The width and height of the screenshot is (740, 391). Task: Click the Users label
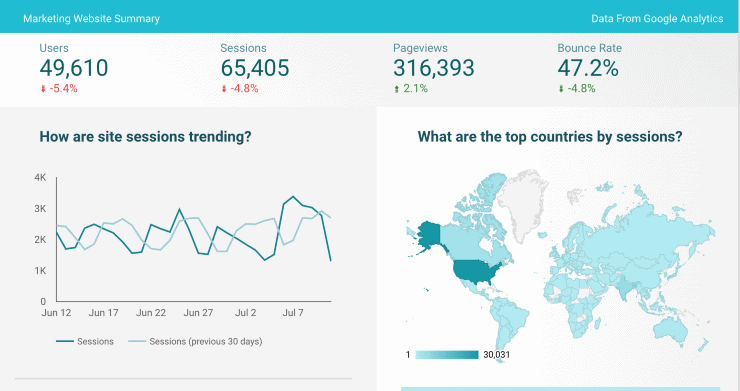pos(54,48)
